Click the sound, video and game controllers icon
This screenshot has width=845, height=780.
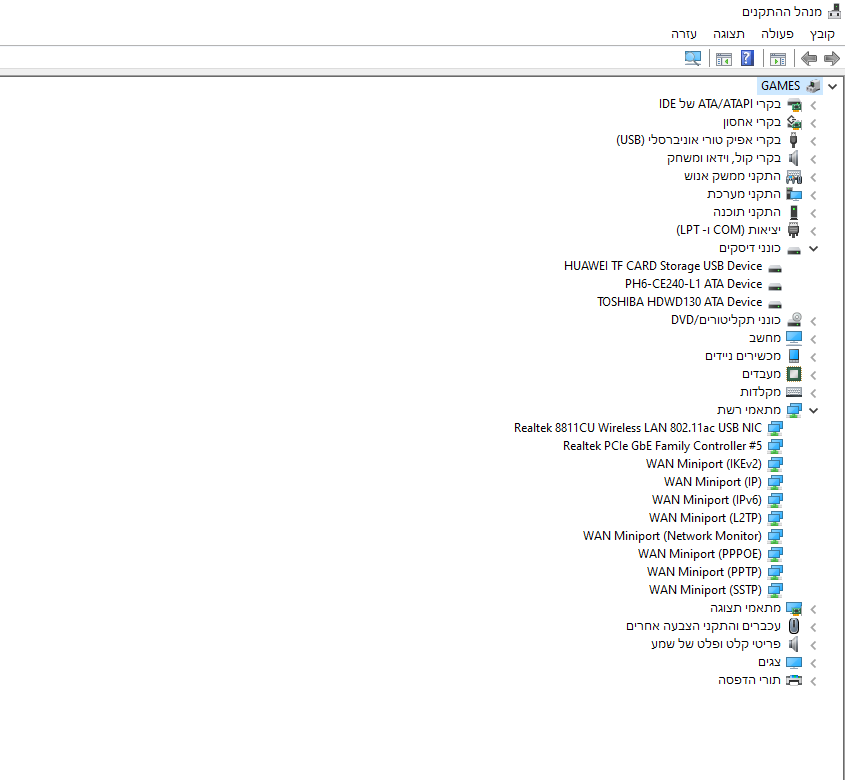(x=793, y=158)
